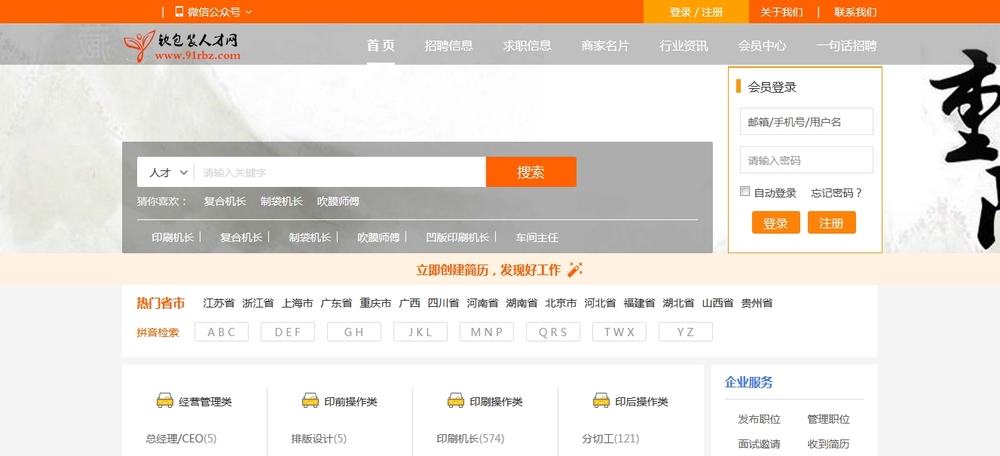Screen dimensions: 1000x456
Task: Click the A B C pinyin filter button
Action: tap(221, 332)
